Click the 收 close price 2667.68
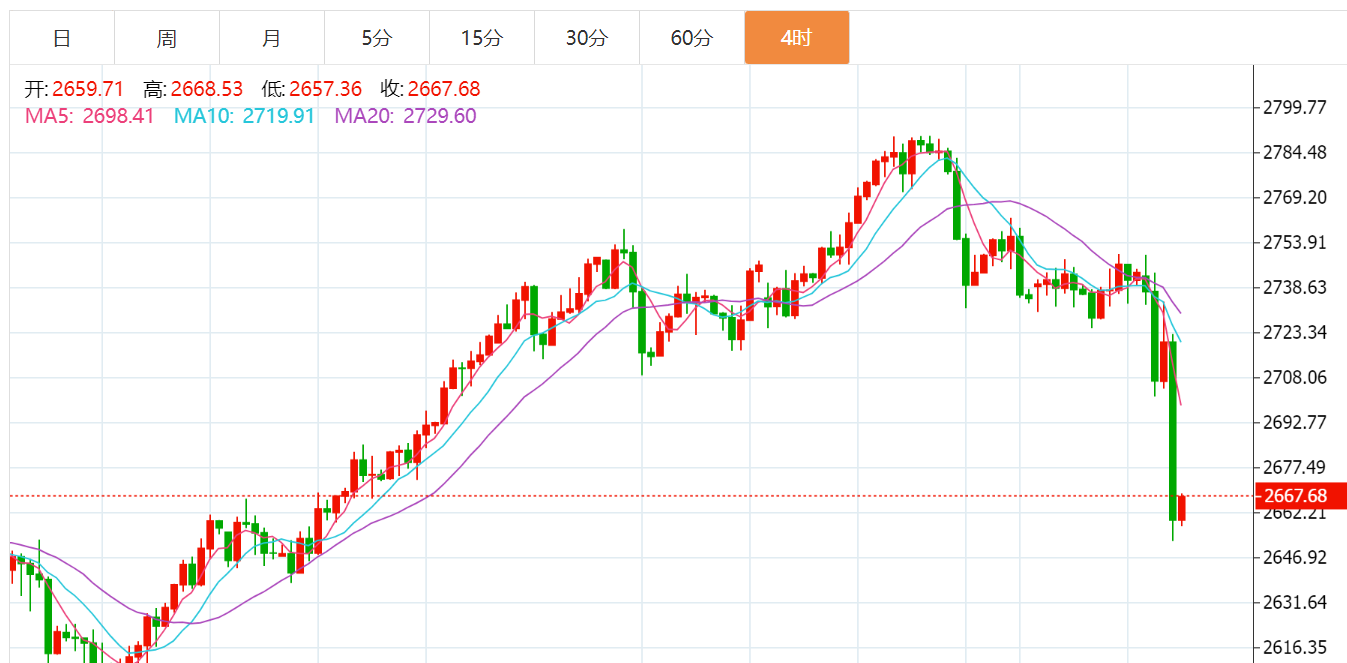1347x663 pixels. [444, 89]
